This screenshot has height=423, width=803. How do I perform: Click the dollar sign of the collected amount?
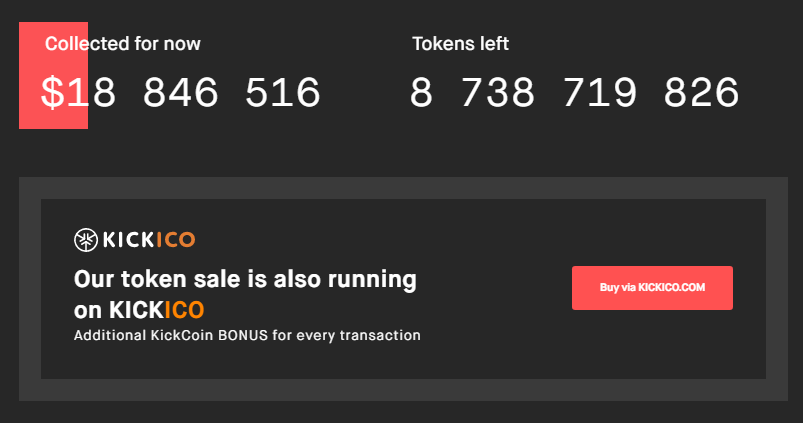click(x=53, y=92)
